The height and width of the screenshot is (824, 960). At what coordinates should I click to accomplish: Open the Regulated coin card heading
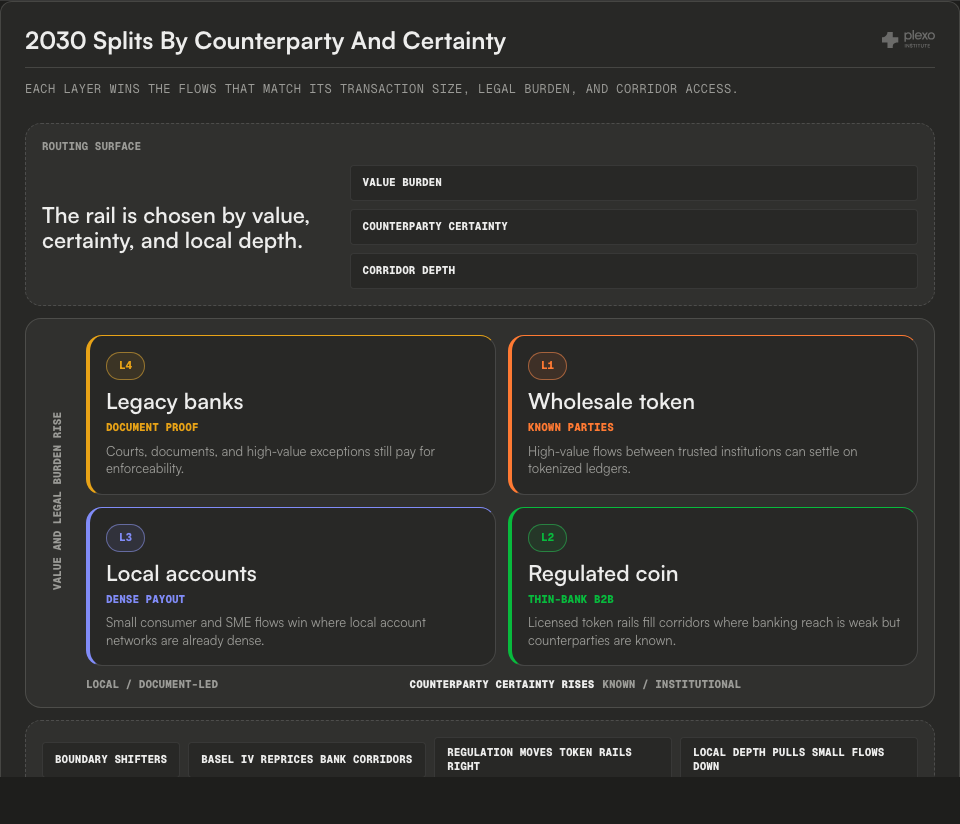(603, 574)
